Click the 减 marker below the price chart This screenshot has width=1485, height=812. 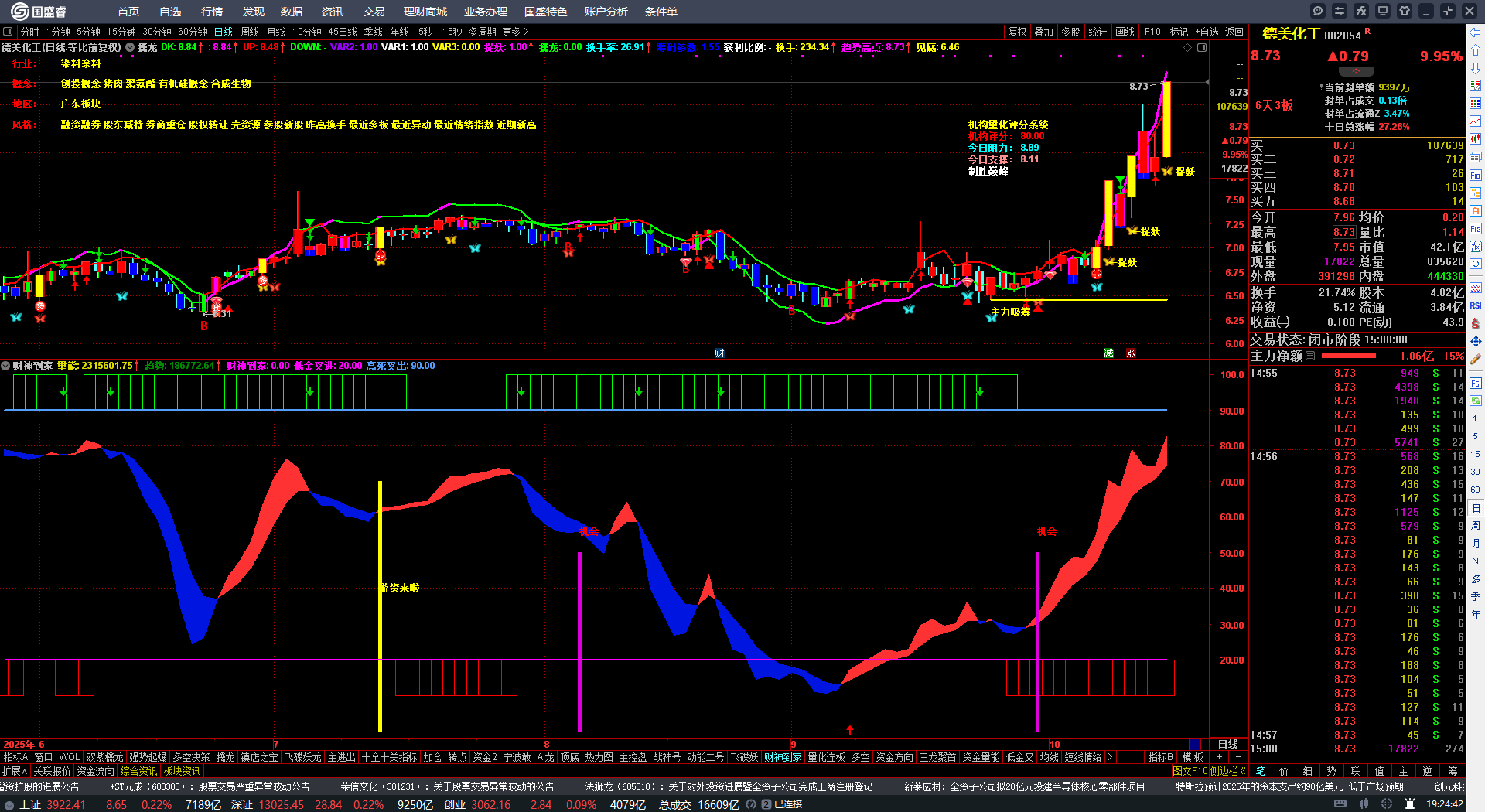[x=1108, y=353]
